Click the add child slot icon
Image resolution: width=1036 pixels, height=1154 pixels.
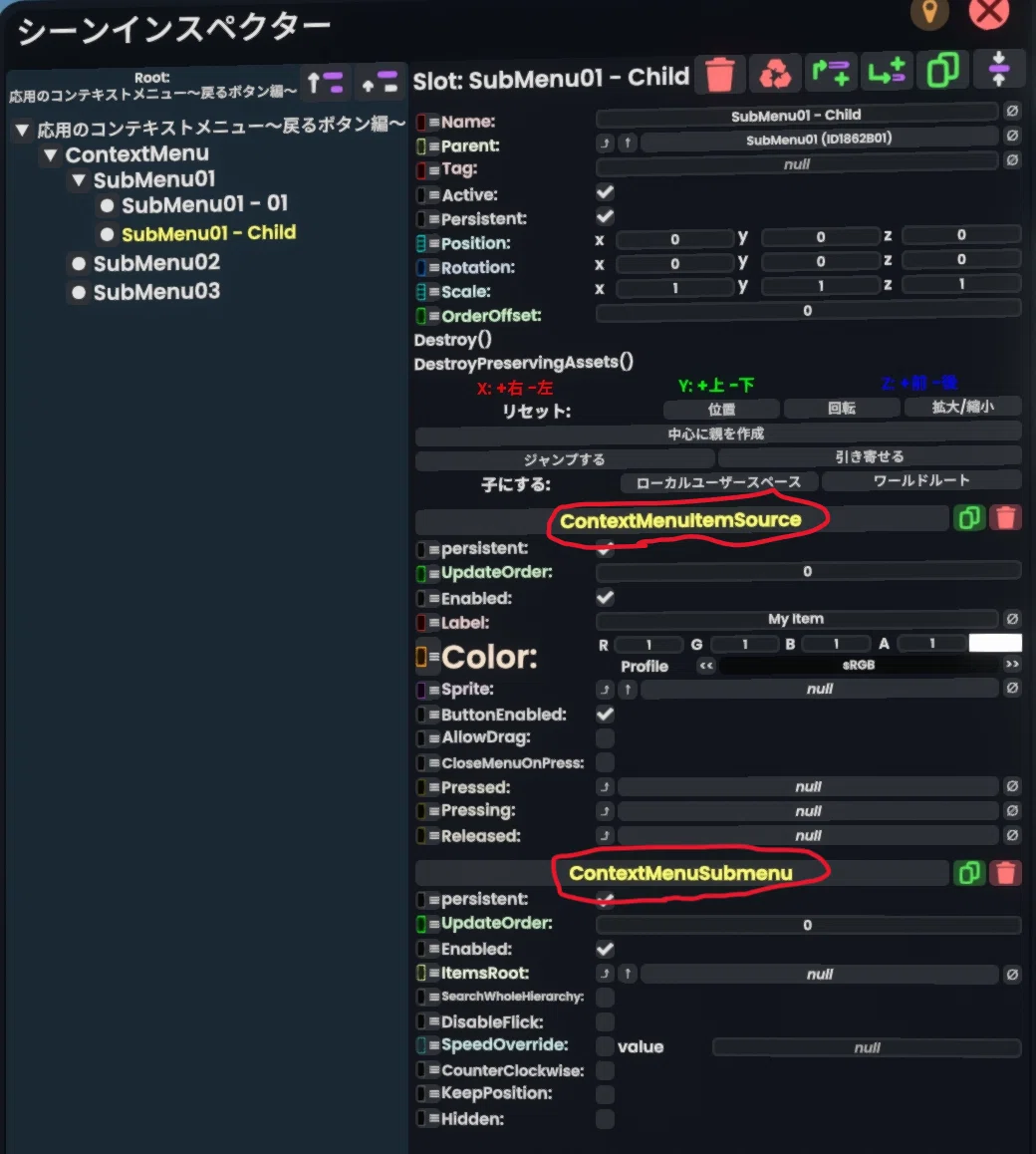(887, 71)
